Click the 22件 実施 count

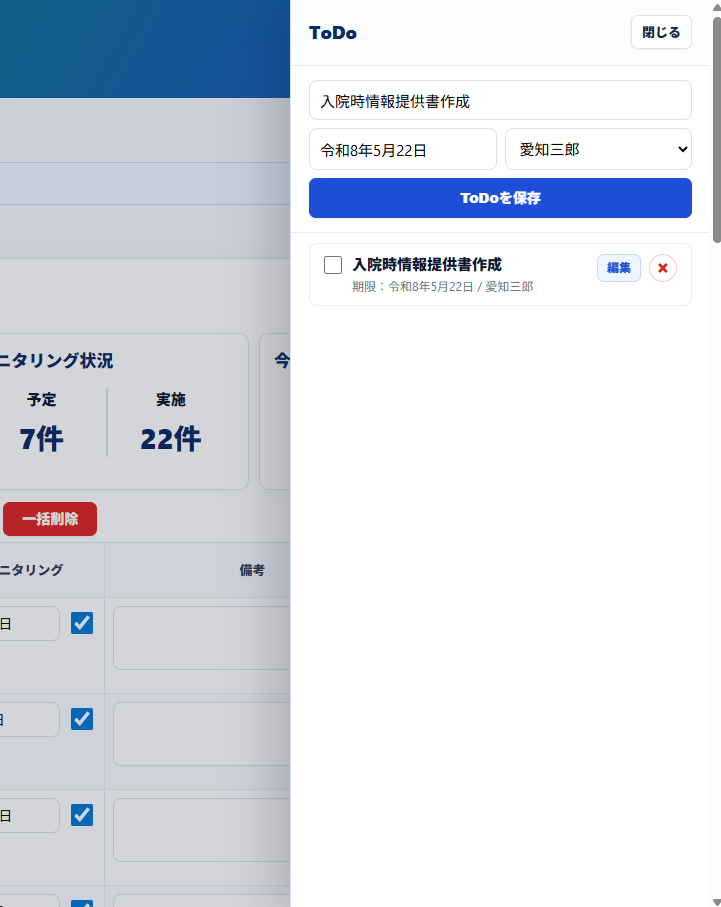click(x=171, y=438)
